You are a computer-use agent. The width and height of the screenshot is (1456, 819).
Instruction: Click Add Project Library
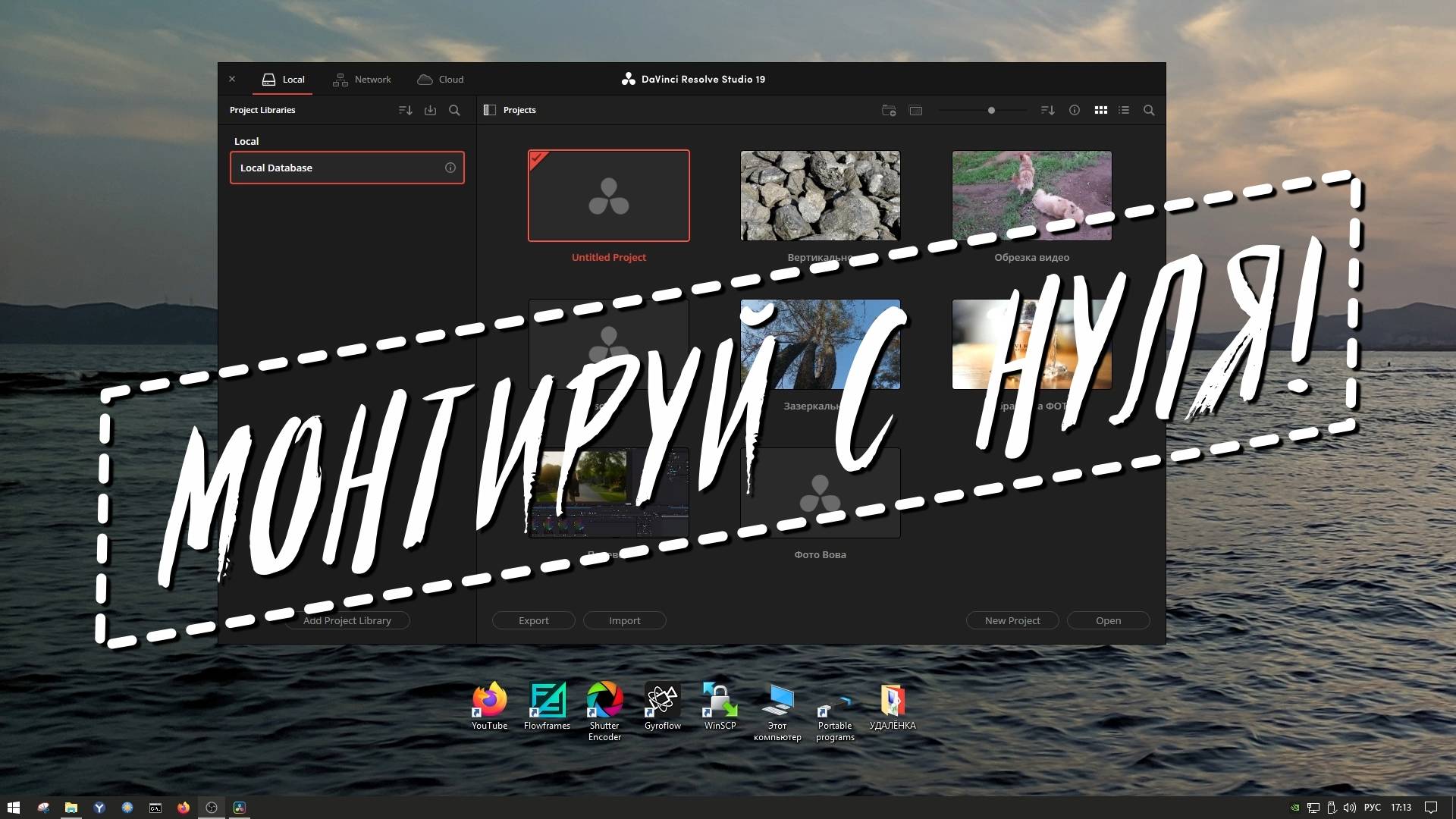[347, 620]
